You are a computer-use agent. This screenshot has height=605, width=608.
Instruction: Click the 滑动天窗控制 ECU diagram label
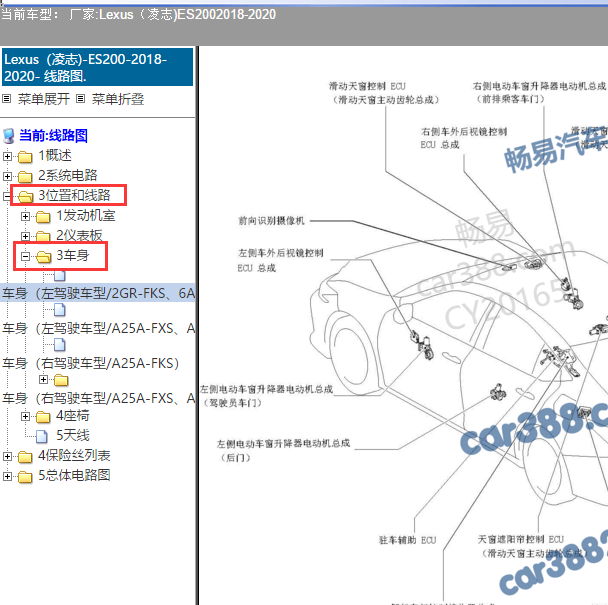click(x=385, y=93)
